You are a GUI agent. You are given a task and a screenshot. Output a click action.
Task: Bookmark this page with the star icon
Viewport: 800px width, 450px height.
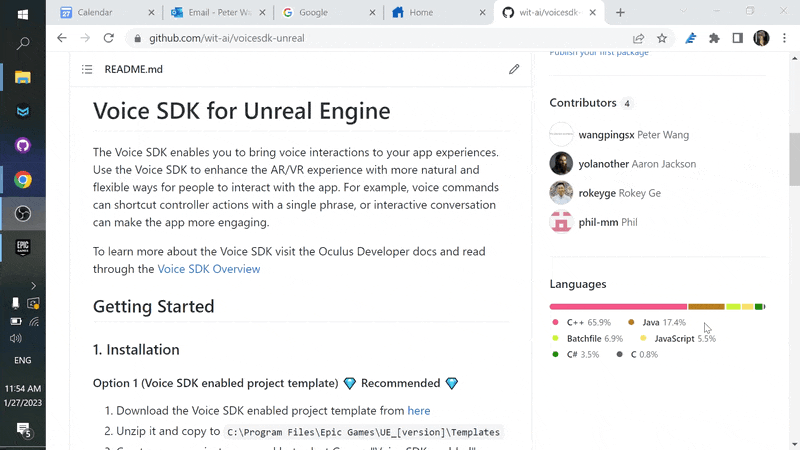[662, 38]
